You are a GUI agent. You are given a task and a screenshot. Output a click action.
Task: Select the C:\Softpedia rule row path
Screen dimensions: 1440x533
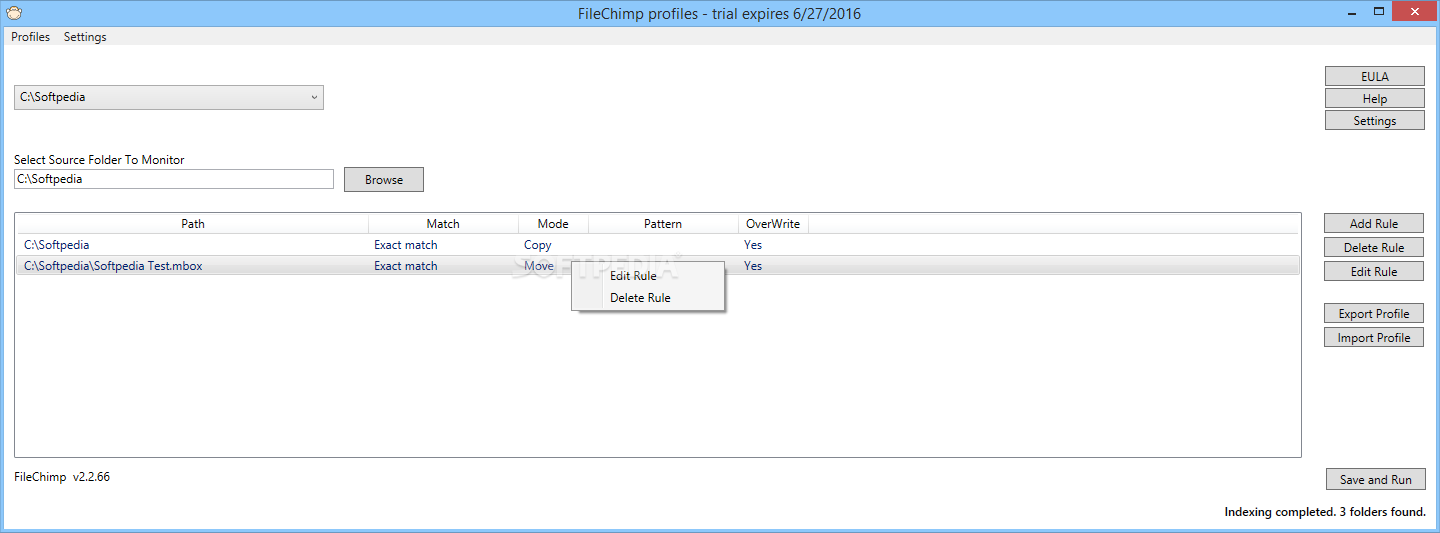point(57,245)
